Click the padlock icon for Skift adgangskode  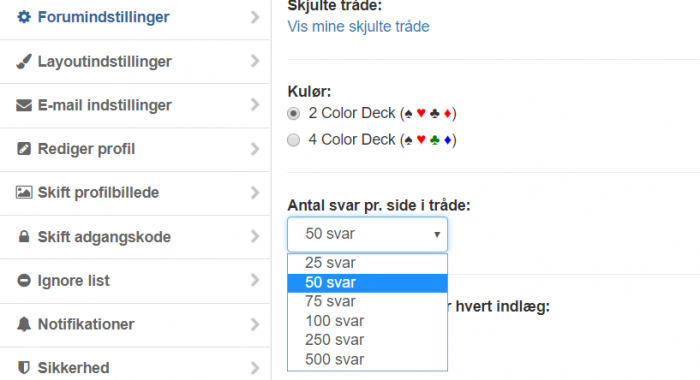(24, 236)
